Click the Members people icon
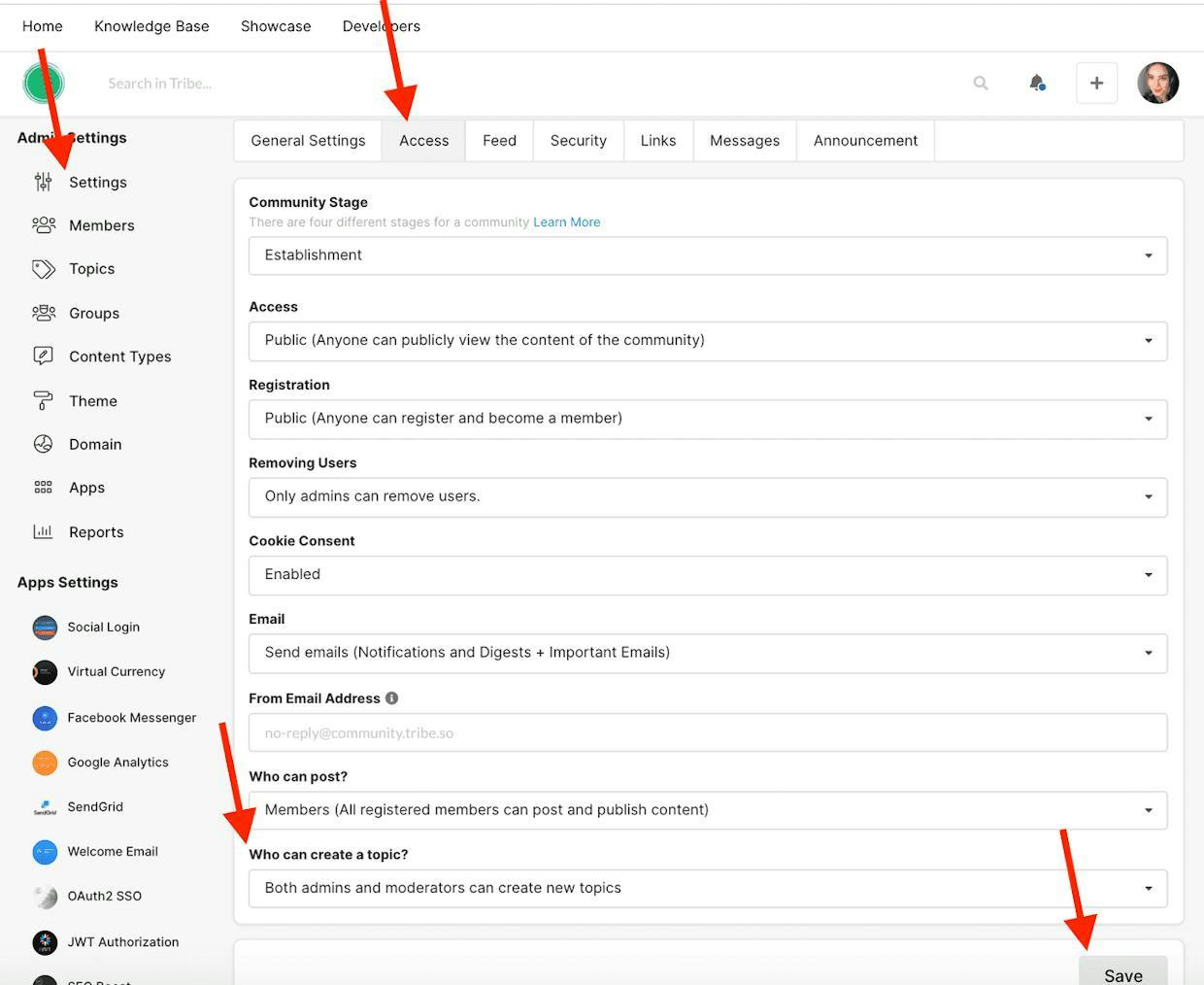The width and height of the screenshot is (1204, 985). [x=44, y=225]
